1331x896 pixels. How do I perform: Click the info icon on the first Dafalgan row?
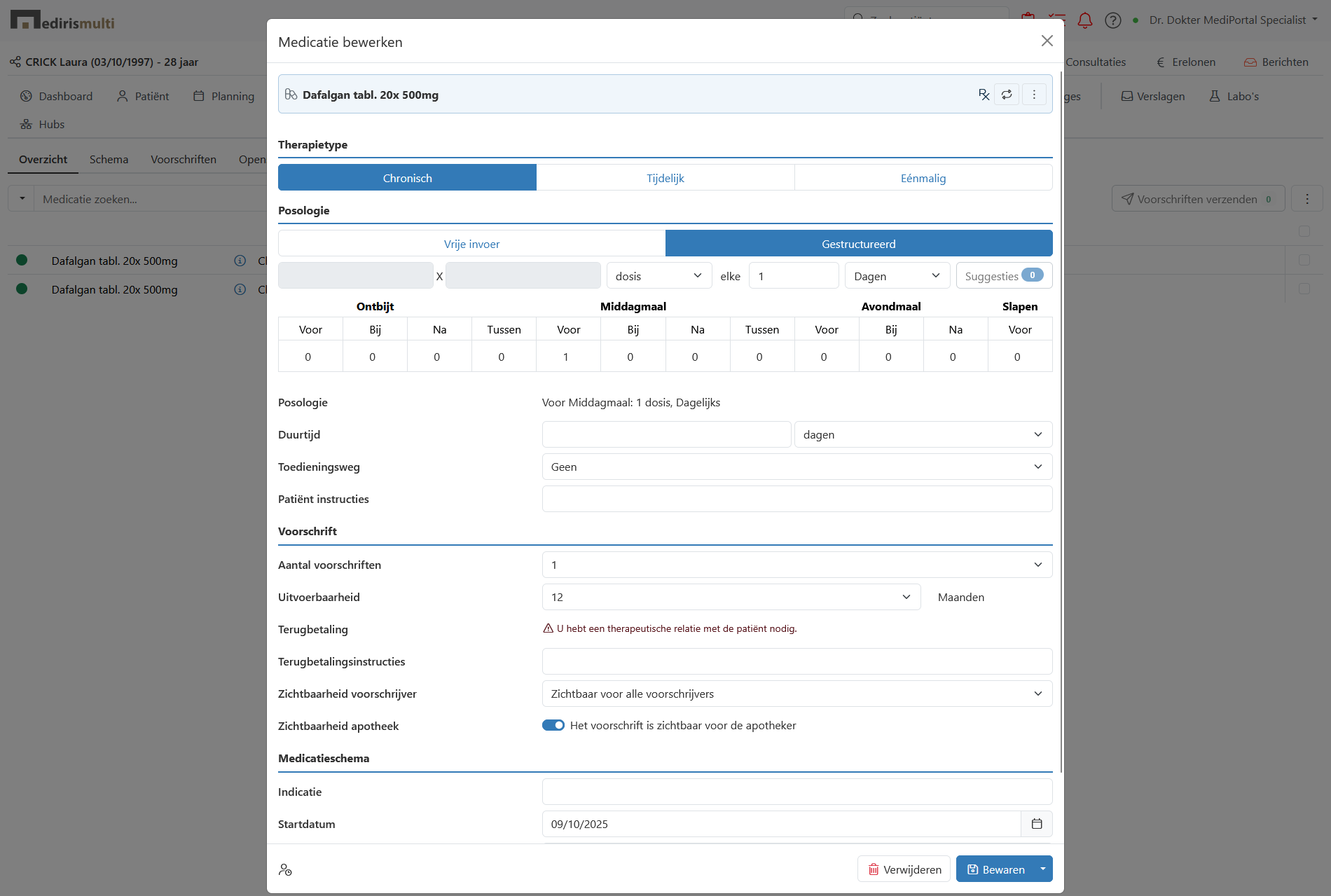pyautogui.click(x=240, y=261)
